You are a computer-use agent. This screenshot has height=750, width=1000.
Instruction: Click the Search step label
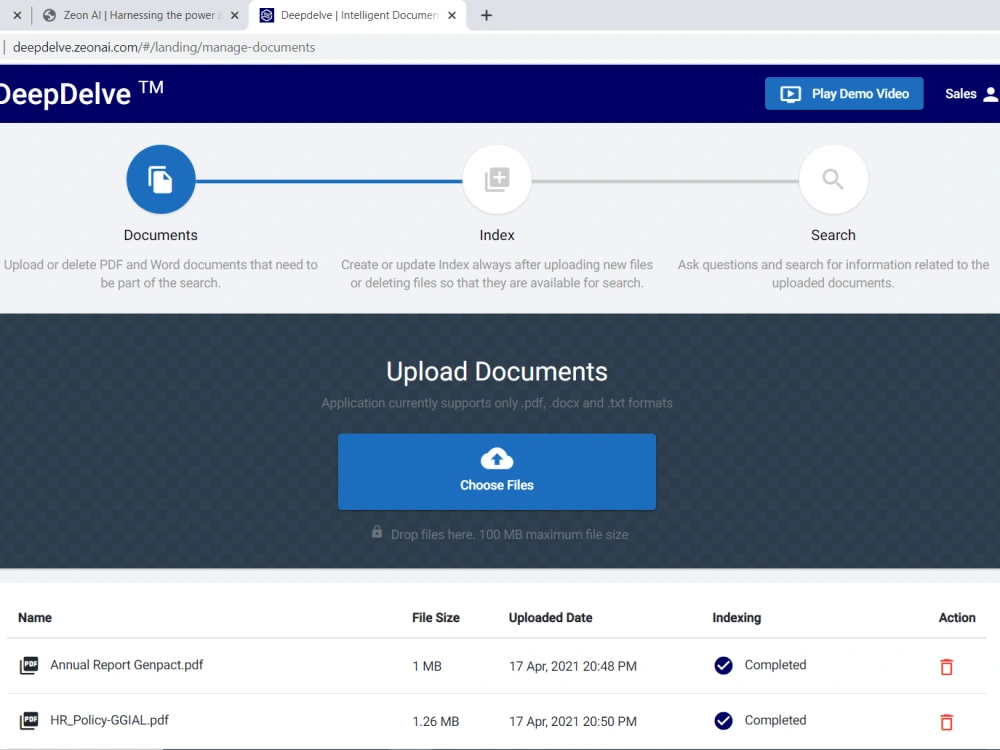click(833, 235)
